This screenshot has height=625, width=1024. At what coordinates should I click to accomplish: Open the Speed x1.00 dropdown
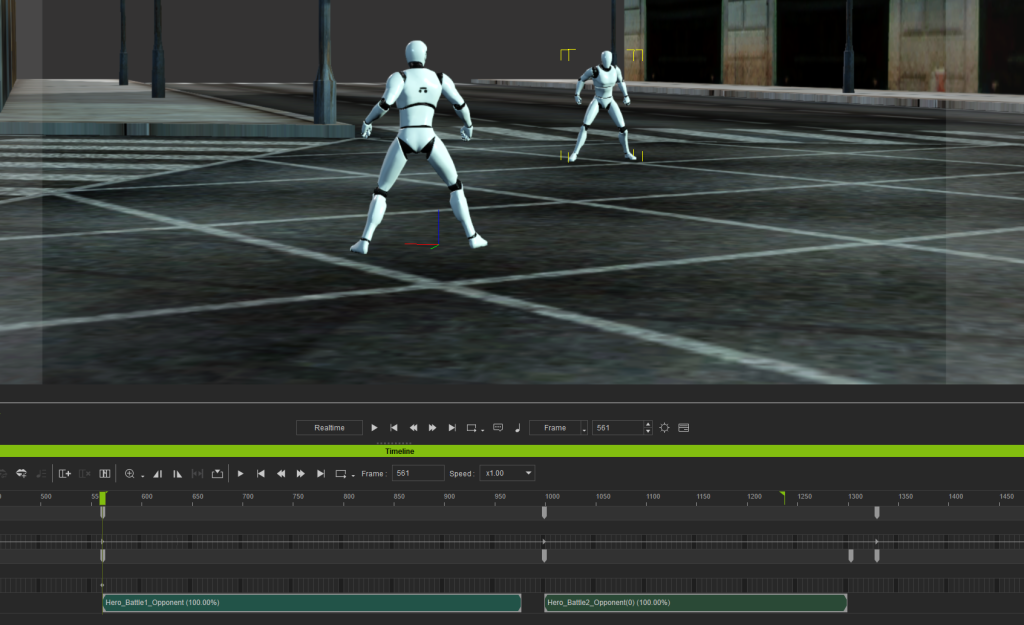click(507, 473)
